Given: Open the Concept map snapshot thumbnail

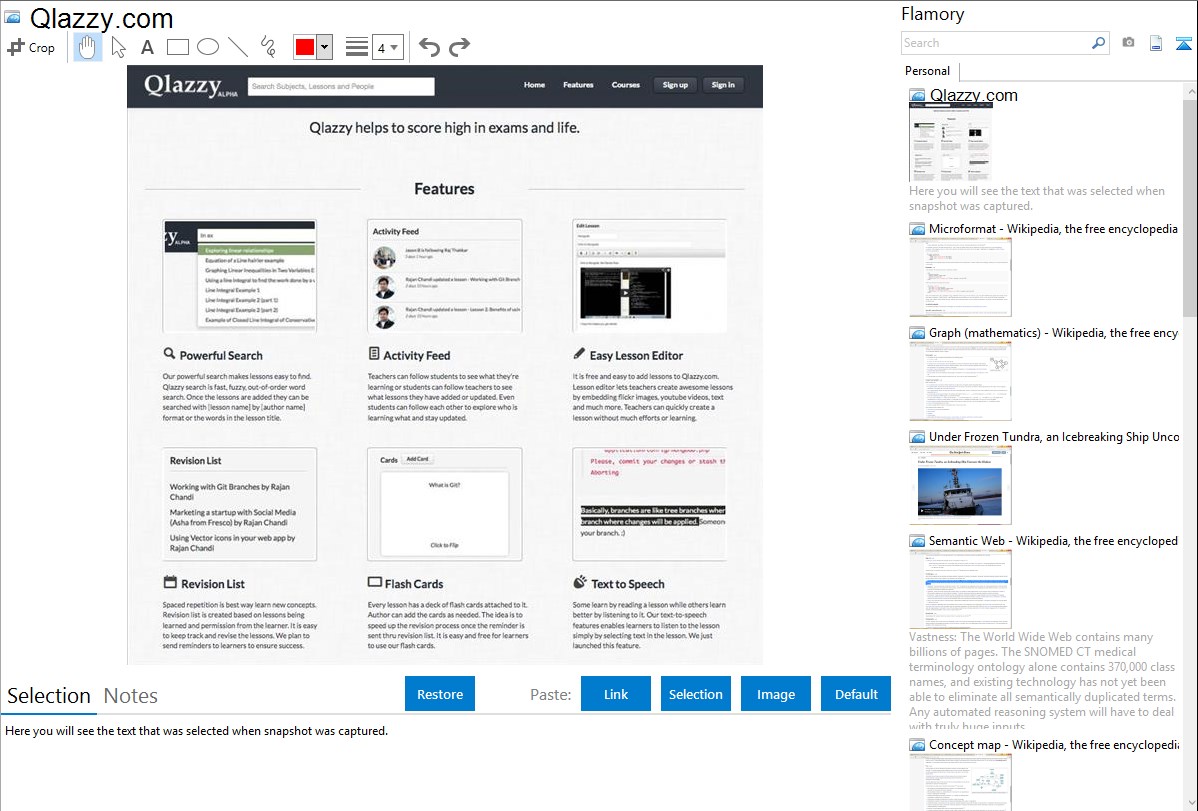Looking at the screenshot, I should tap(960, 782).
